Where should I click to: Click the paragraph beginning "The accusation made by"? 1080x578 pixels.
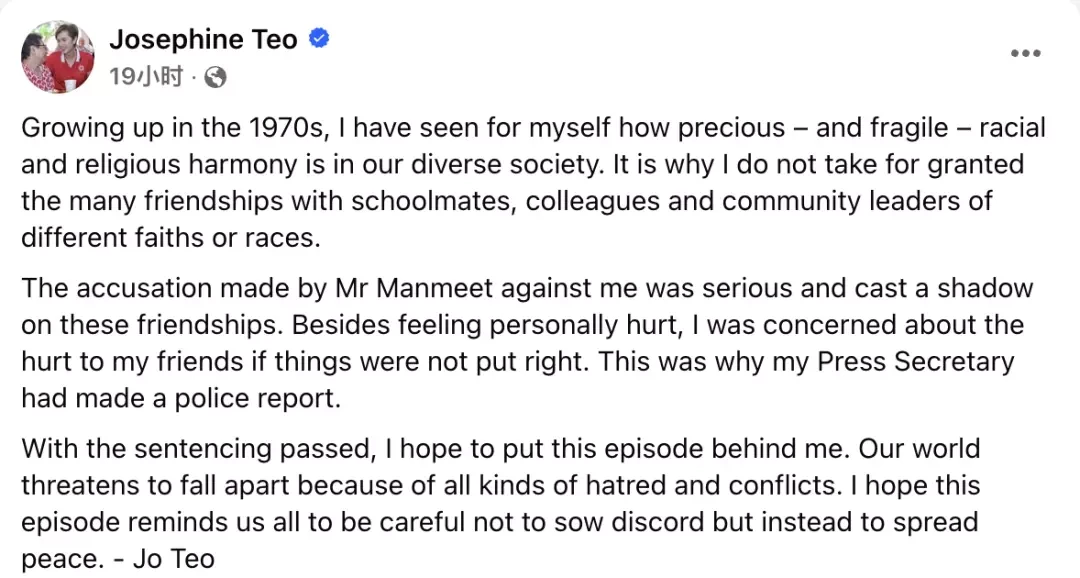point(527,343)
